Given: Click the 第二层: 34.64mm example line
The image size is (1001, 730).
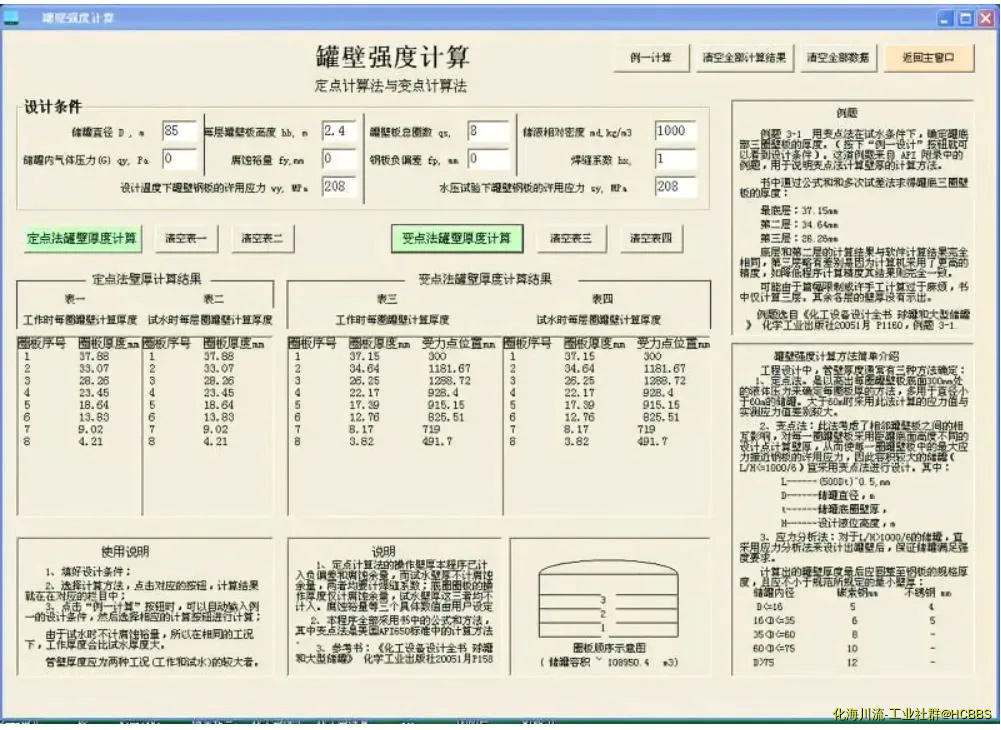Looking at the screenshot, I should [x=799, y=224].
